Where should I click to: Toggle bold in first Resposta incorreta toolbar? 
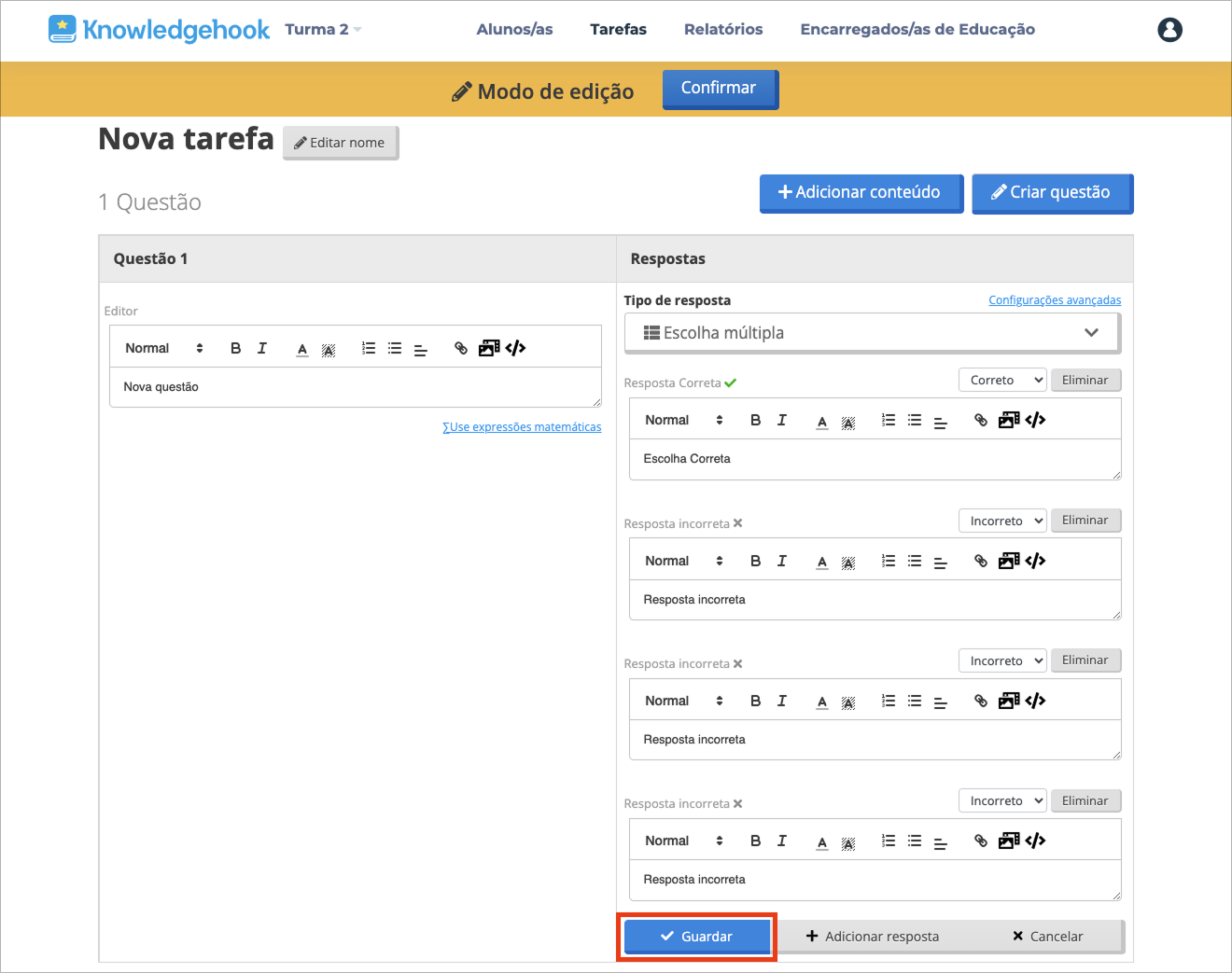point(756,561)
